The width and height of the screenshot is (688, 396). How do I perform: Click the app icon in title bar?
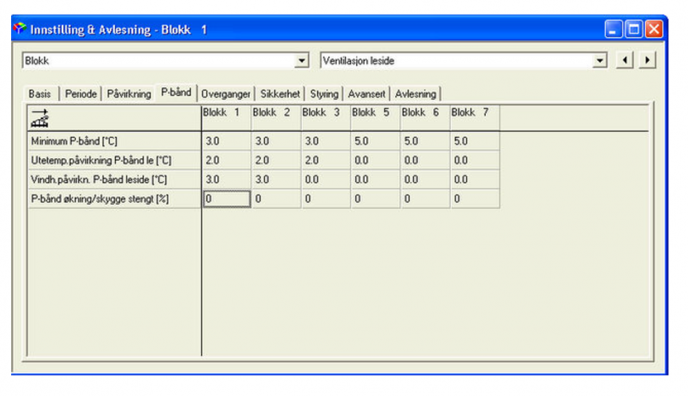[20, 29]
